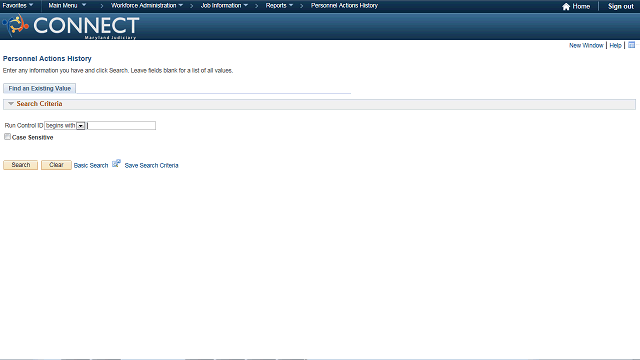Click the CONNECT Maryland Judiciary logo
The width and height of the screenshot is (640, 360).
pos(71,27)
